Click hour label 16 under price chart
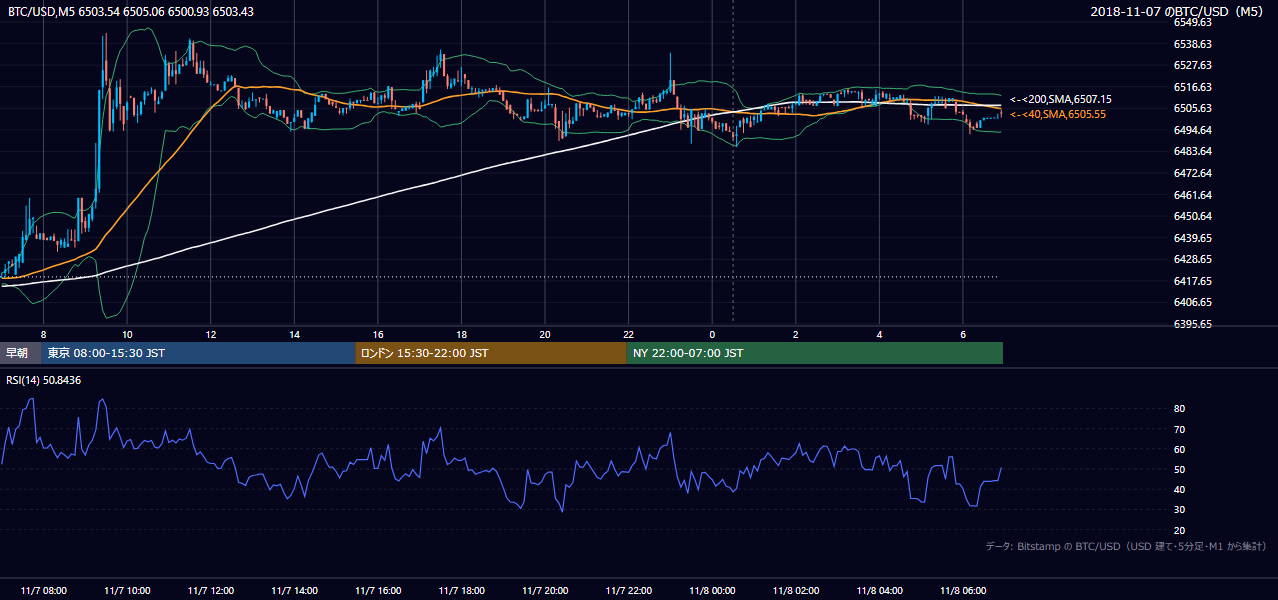Screen dimensions: 1278x600 click(378, 334)
